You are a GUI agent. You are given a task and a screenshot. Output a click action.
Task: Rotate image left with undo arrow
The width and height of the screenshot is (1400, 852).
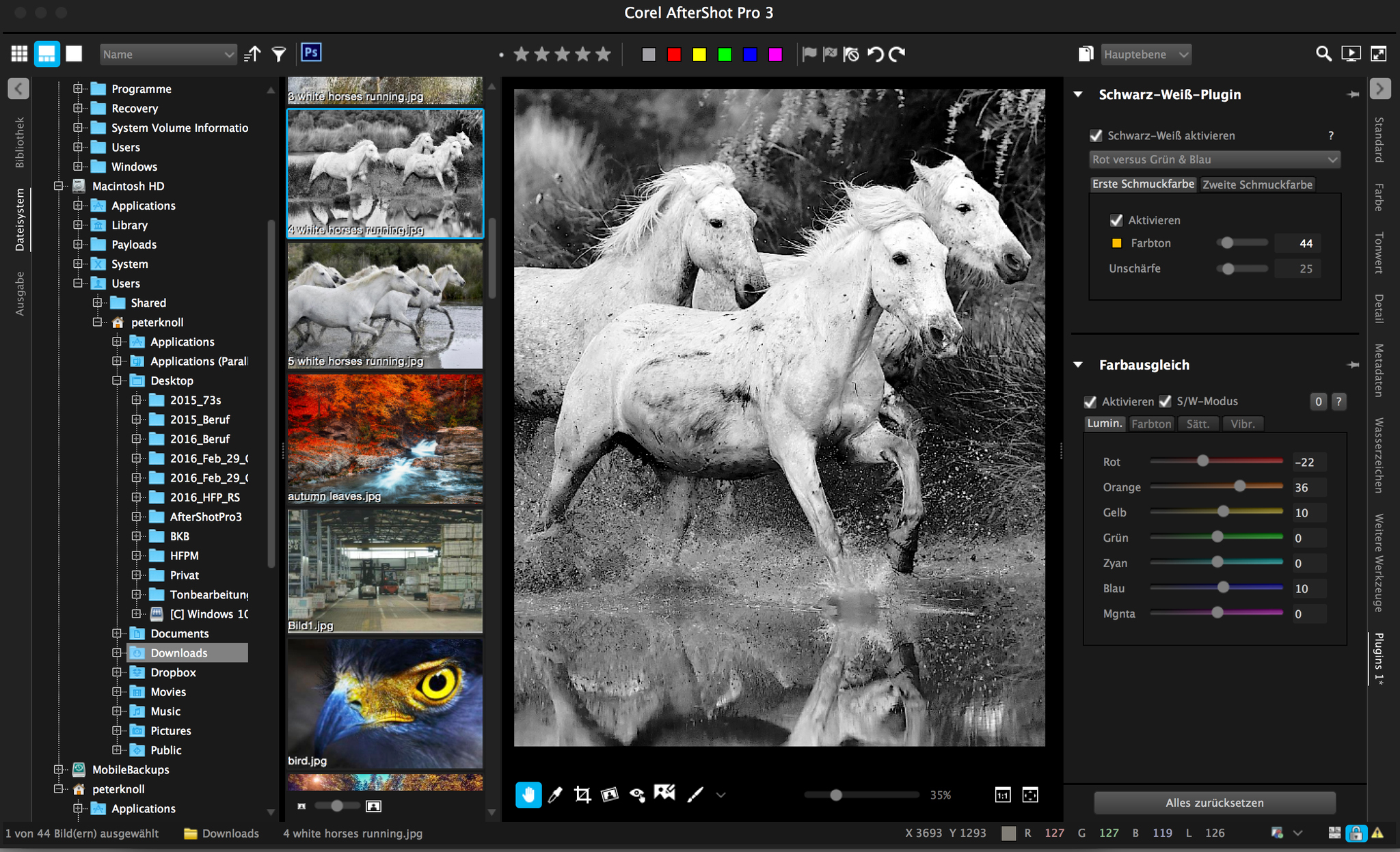point(876,54)
